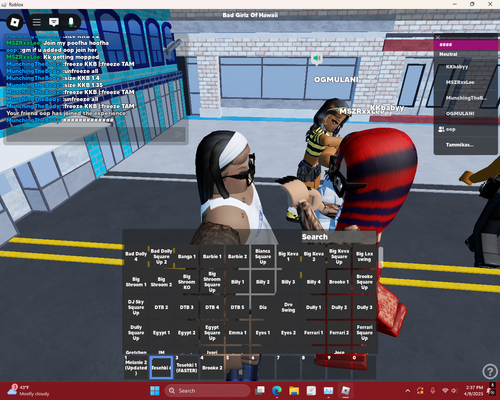Select the Dully Square Up tile
500x400 pixels.
136,333
